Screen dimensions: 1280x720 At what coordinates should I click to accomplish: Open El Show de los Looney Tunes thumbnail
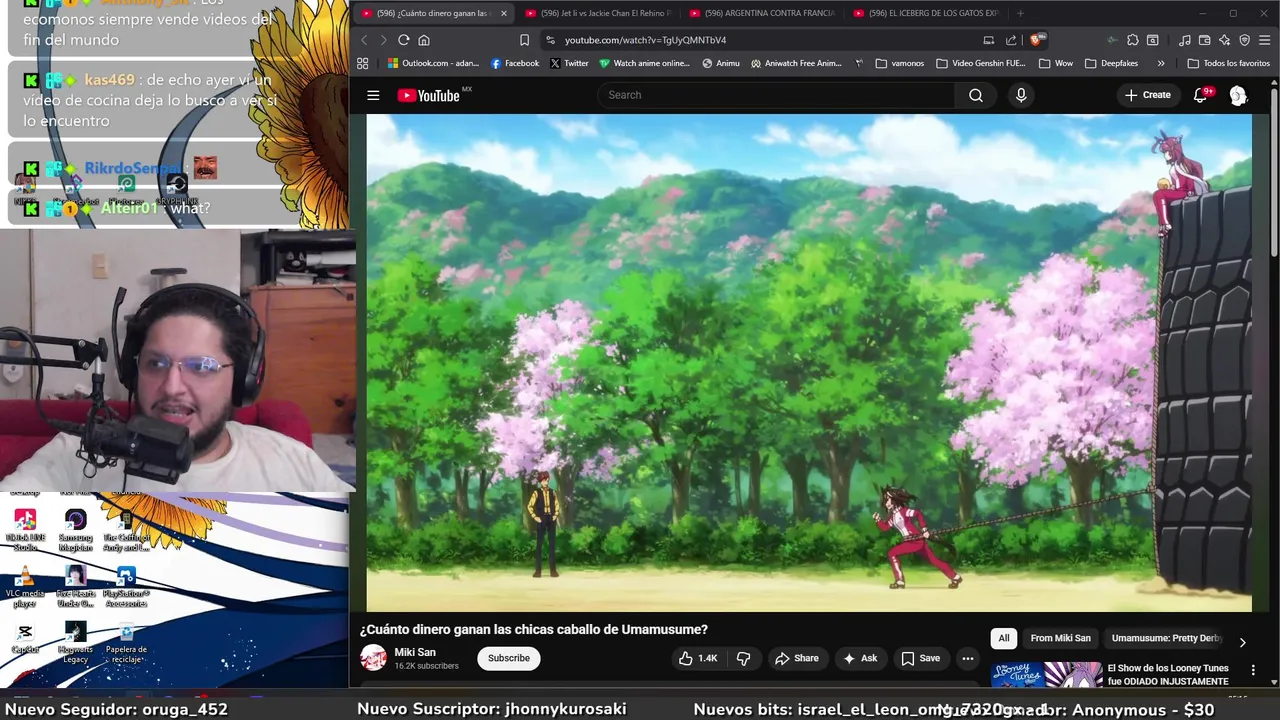[x=1046, y=676]
